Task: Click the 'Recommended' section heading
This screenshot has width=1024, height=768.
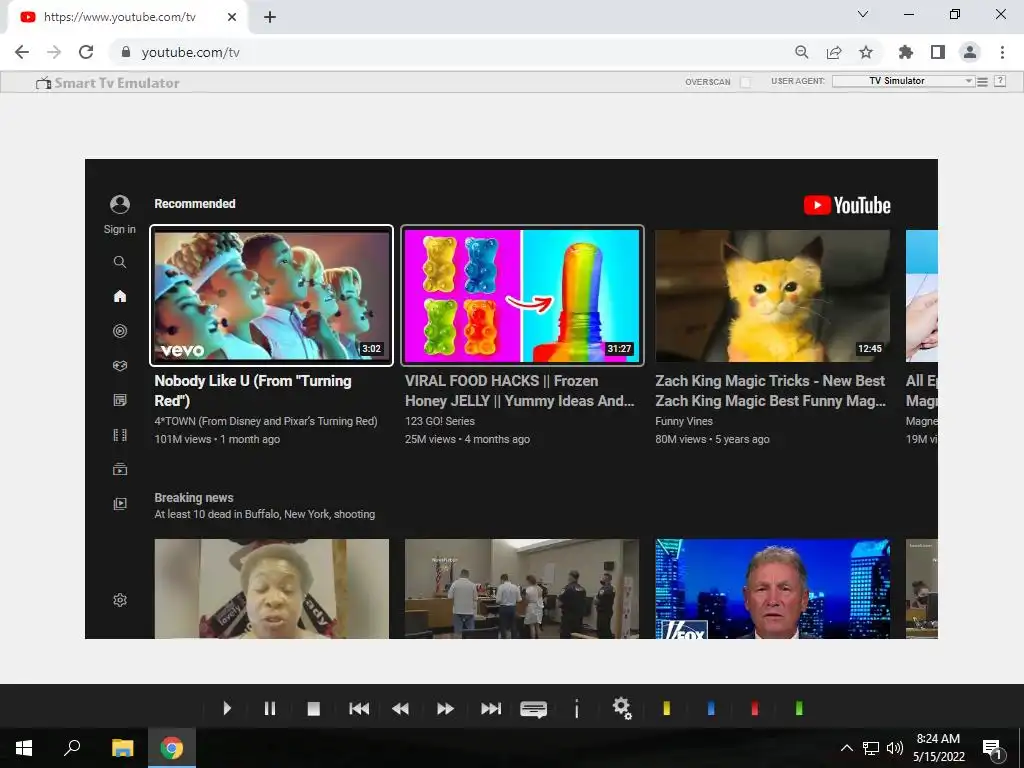Action: pos(195,204)
